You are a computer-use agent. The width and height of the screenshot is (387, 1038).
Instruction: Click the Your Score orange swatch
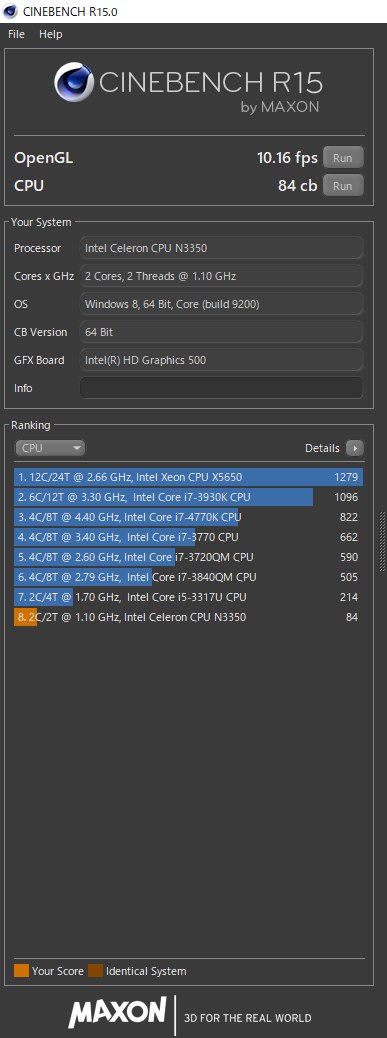coord(21,971)
